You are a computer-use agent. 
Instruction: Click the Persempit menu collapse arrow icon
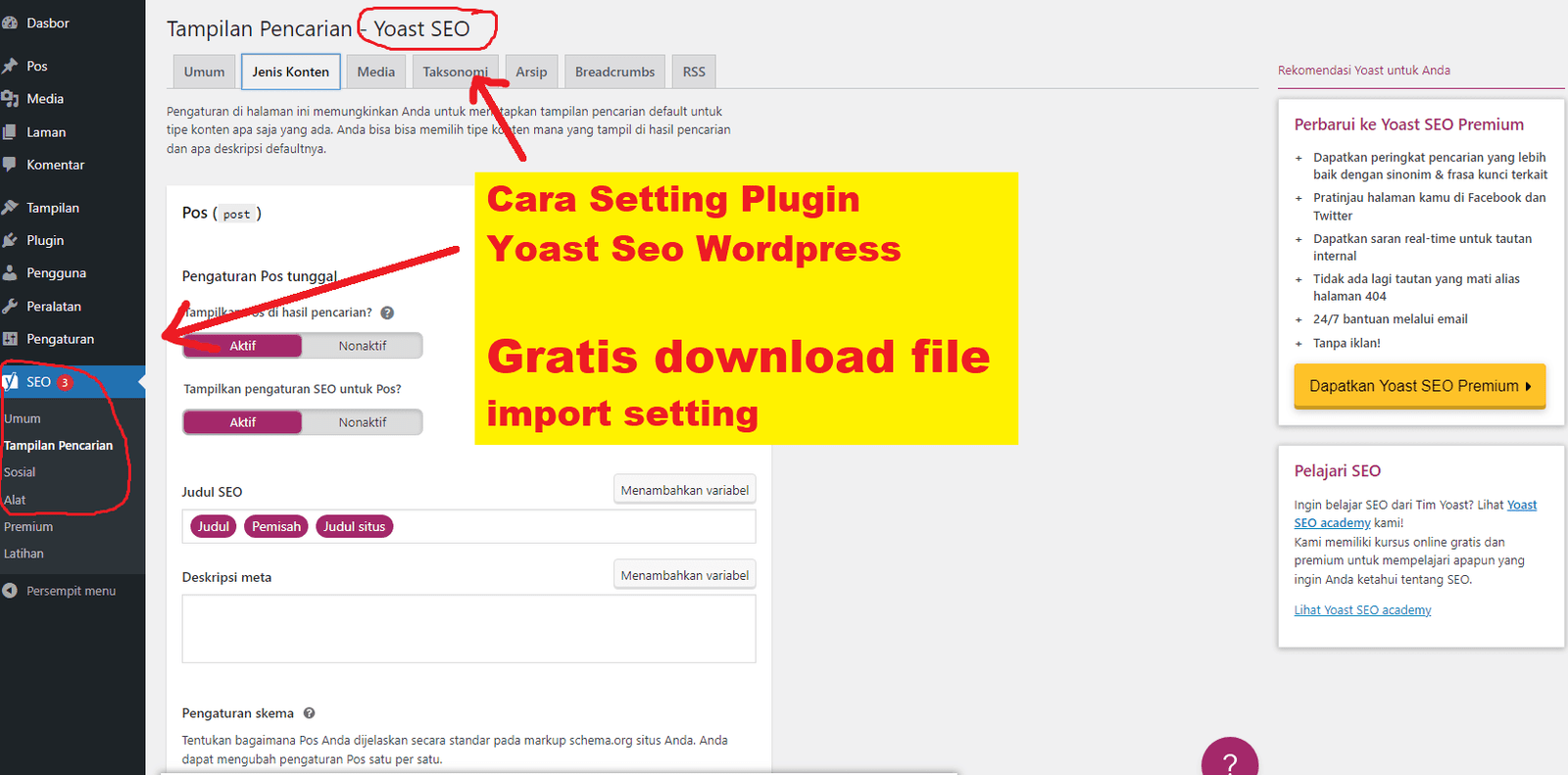(x=10, y=591)
